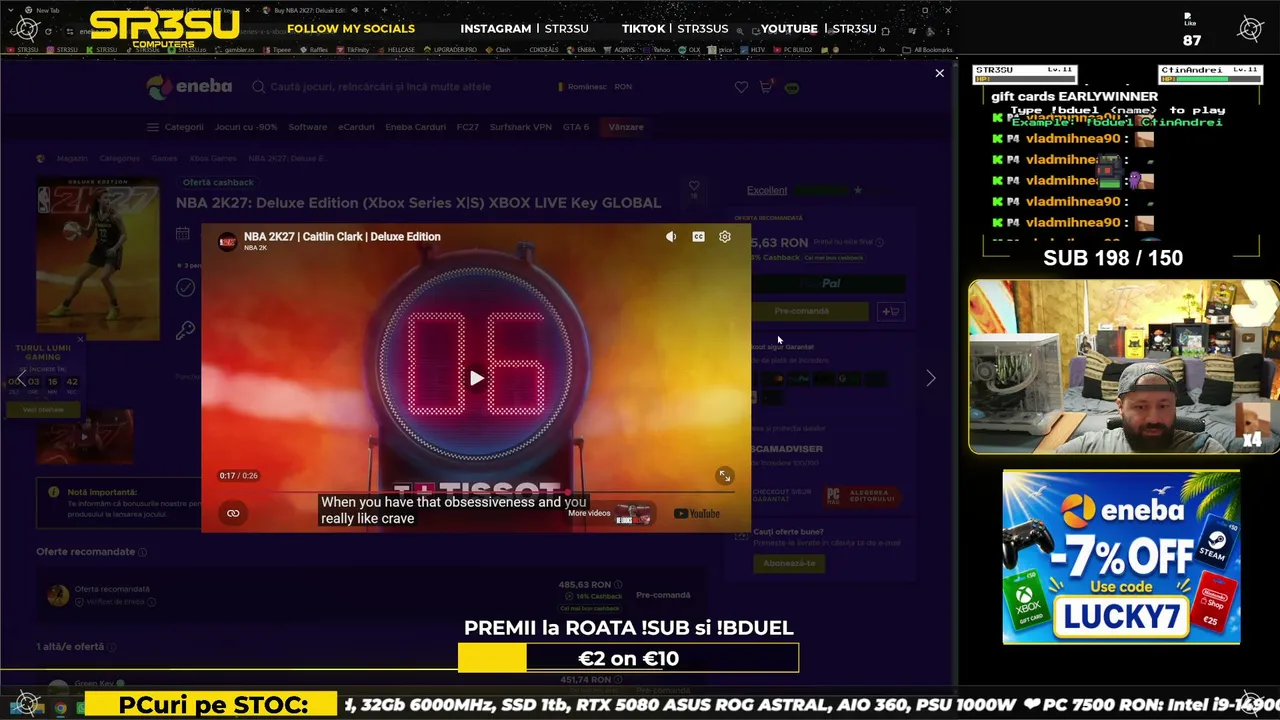The height and width of the screenshot is (720, 1280).
Task: Open the Eneba Carduri menu item
Action: [415, 127]
